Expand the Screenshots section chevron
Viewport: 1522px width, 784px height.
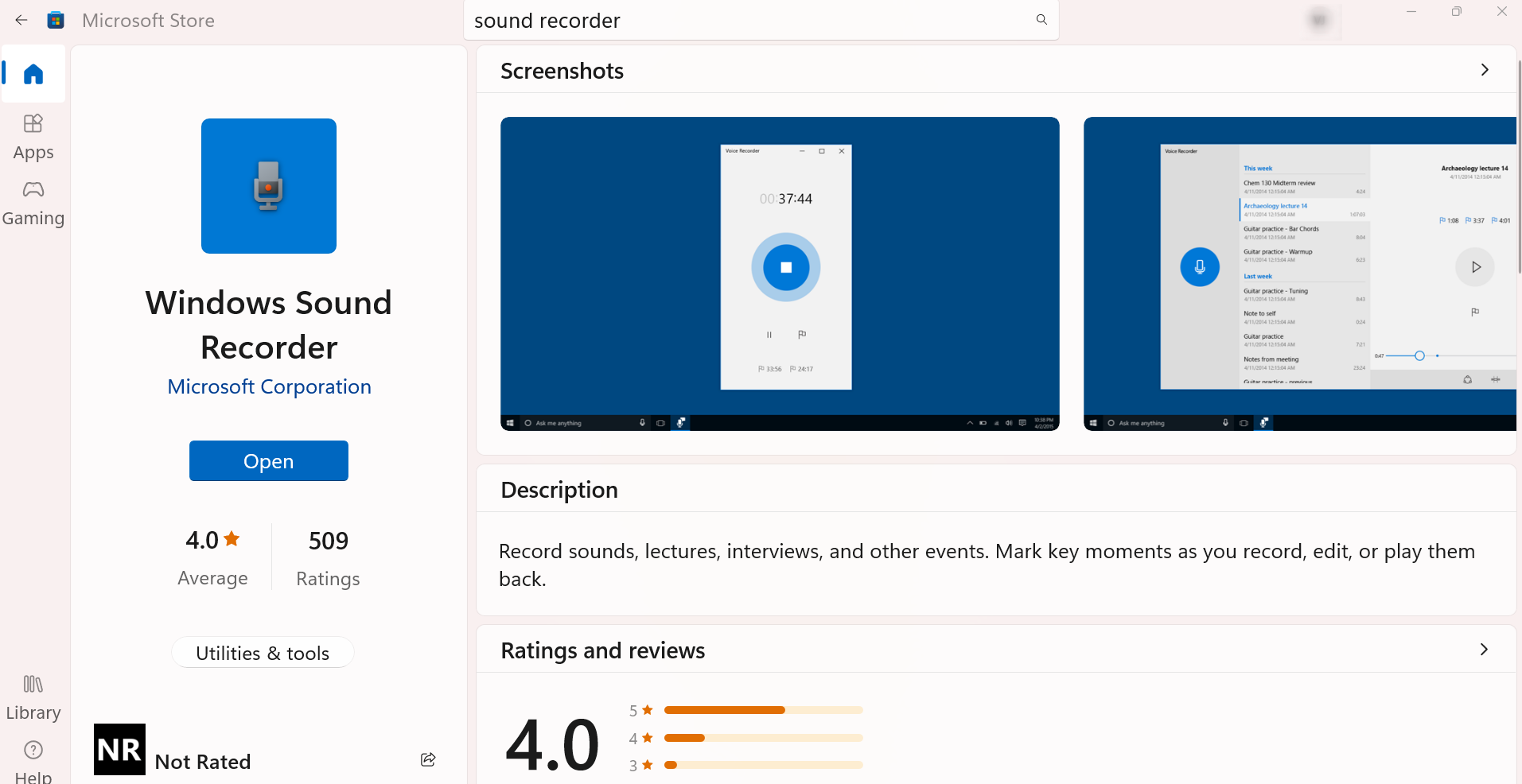pos(1484,70)
